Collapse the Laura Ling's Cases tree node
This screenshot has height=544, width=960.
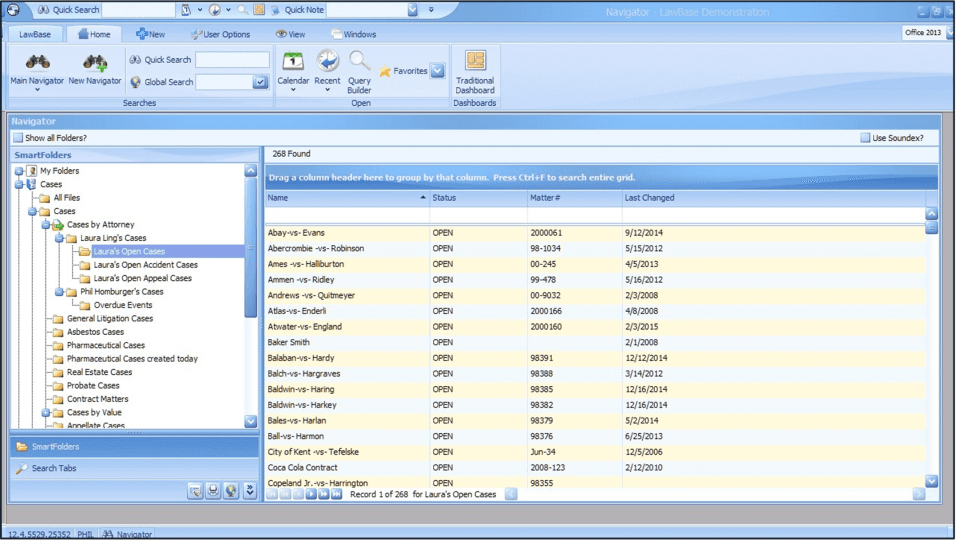59,238
